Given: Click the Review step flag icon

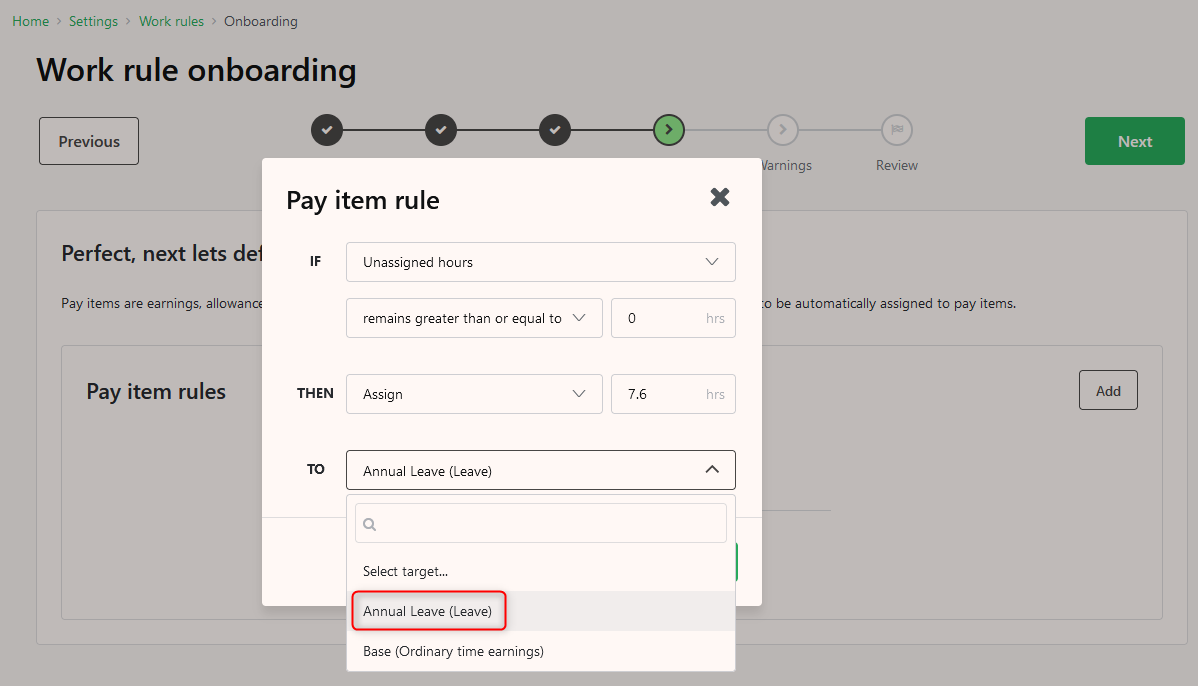Looking at the screenshot, I should 897,130.
